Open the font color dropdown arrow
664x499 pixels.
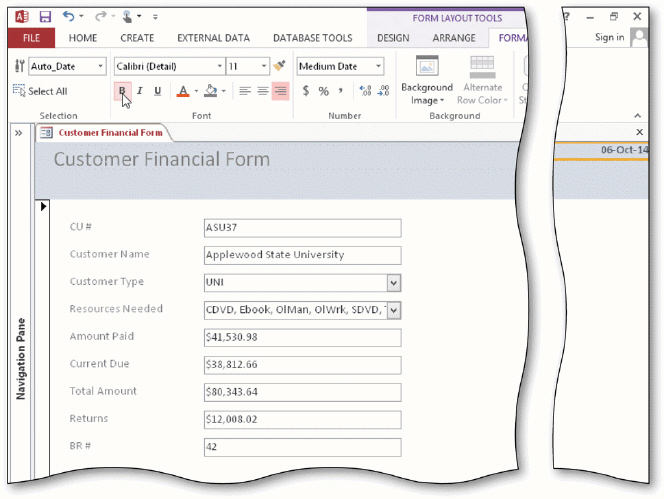tap(196, 91)
